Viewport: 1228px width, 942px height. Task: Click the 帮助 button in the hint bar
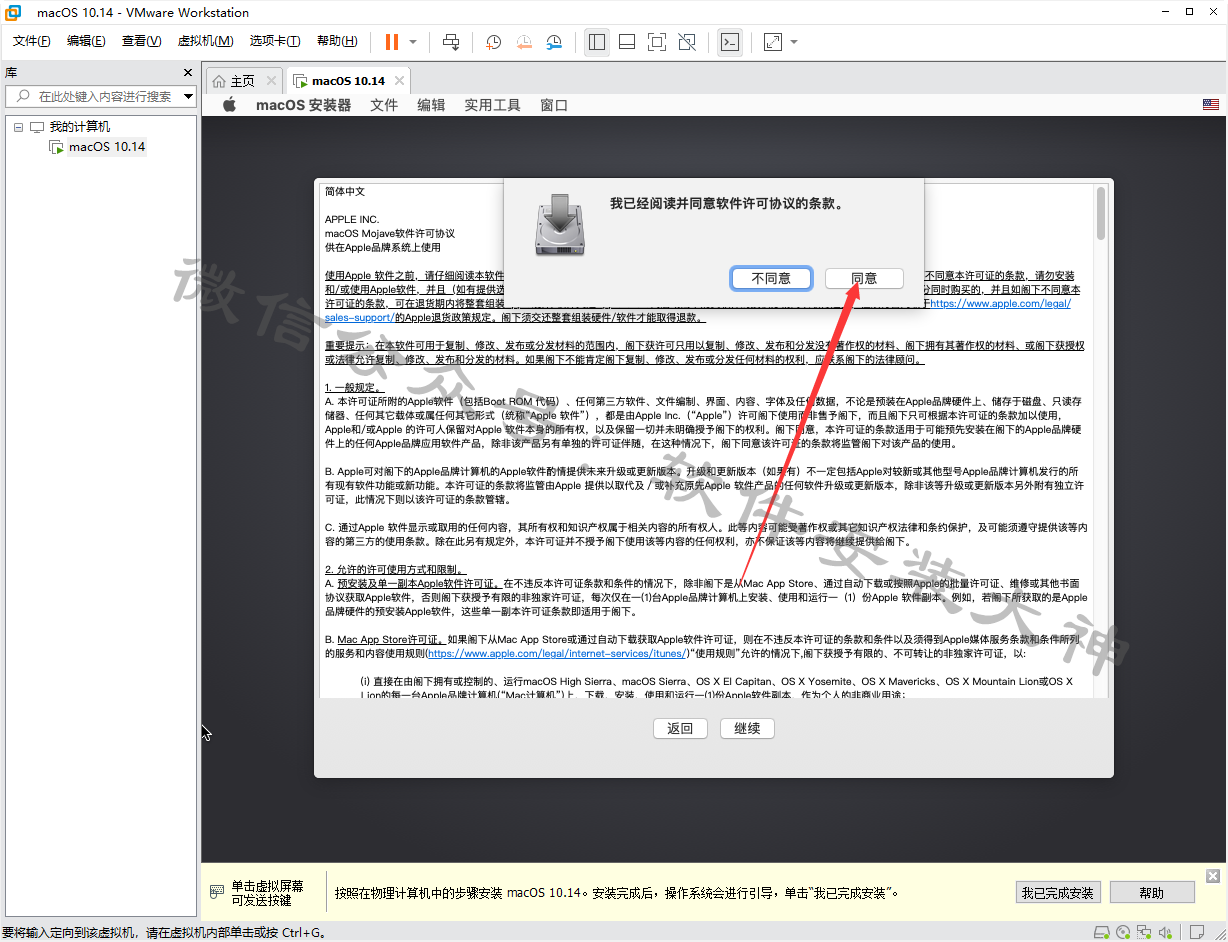tap(1151, 892)
